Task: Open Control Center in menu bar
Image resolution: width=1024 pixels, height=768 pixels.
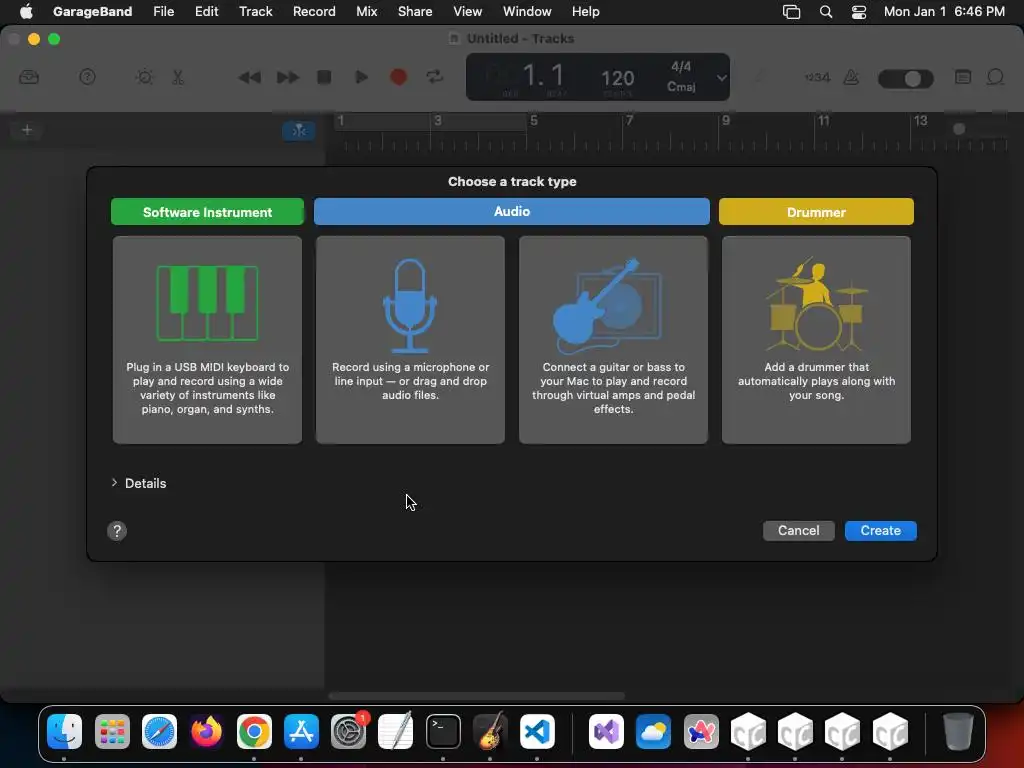Action: [x=859, y=12]
